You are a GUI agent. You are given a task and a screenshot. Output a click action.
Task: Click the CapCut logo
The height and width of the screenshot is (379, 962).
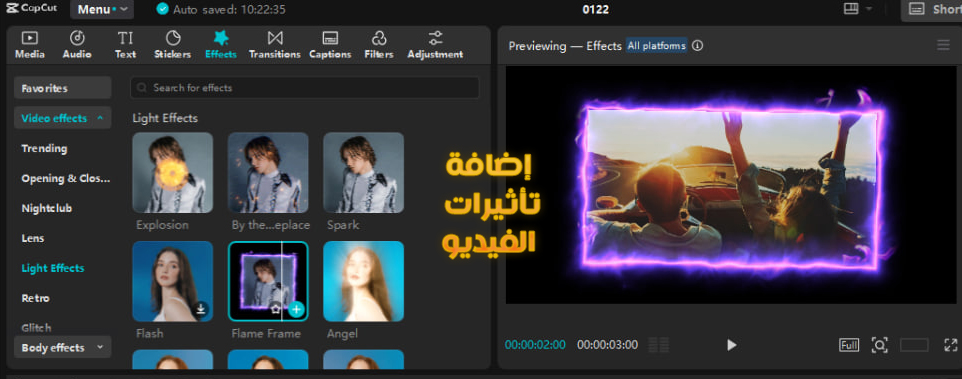(32, 9)
